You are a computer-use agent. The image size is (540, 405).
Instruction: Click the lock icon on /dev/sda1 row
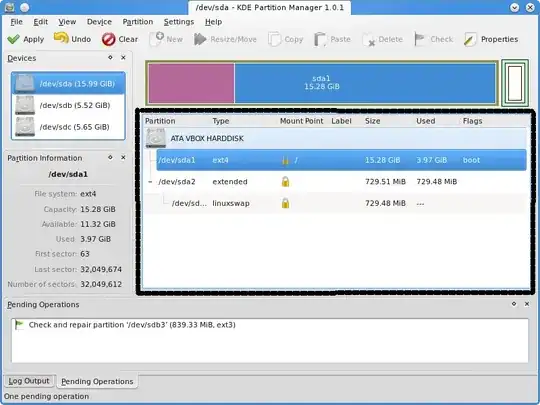tap(285, 160)
